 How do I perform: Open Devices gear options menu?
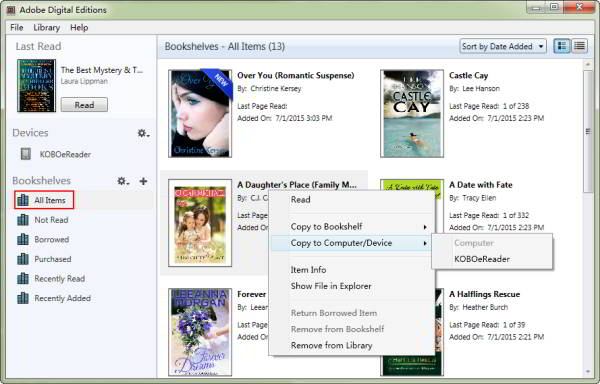tap(143, 133)
